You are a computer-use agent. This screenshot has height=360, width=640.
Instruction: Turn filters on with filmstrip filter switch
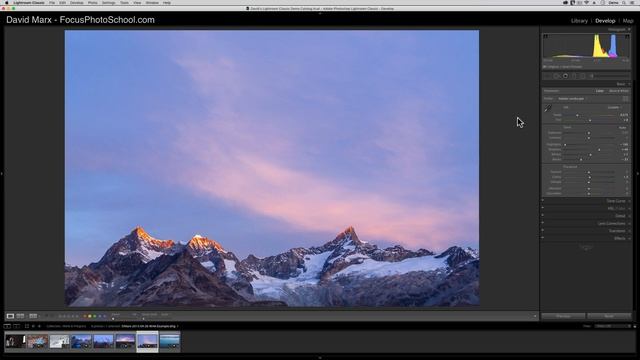pos(635,326)
